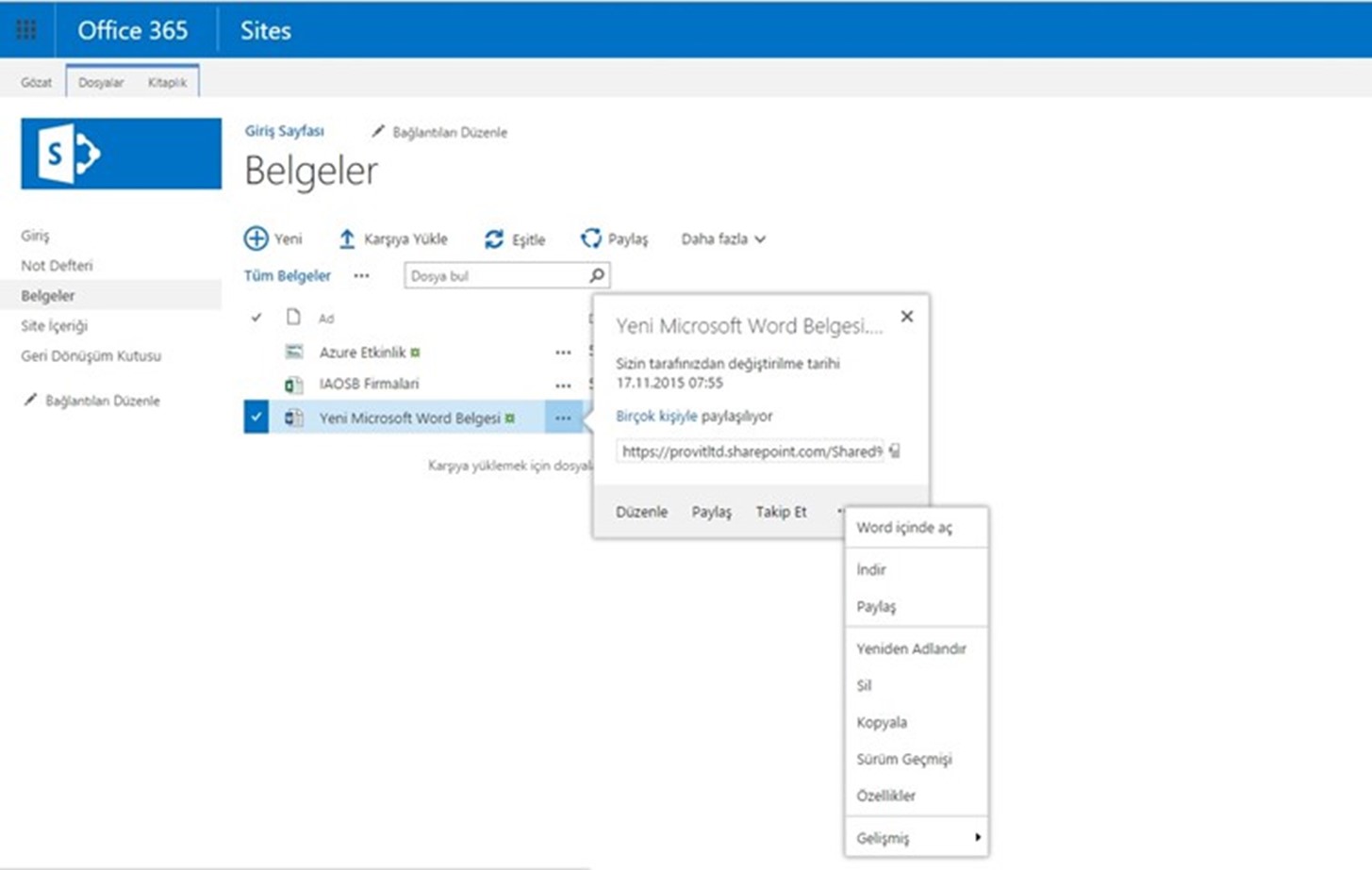Click the Eşitle sync icon
The width and height of the screenshot is (1372, 870).
click(494, 239)
